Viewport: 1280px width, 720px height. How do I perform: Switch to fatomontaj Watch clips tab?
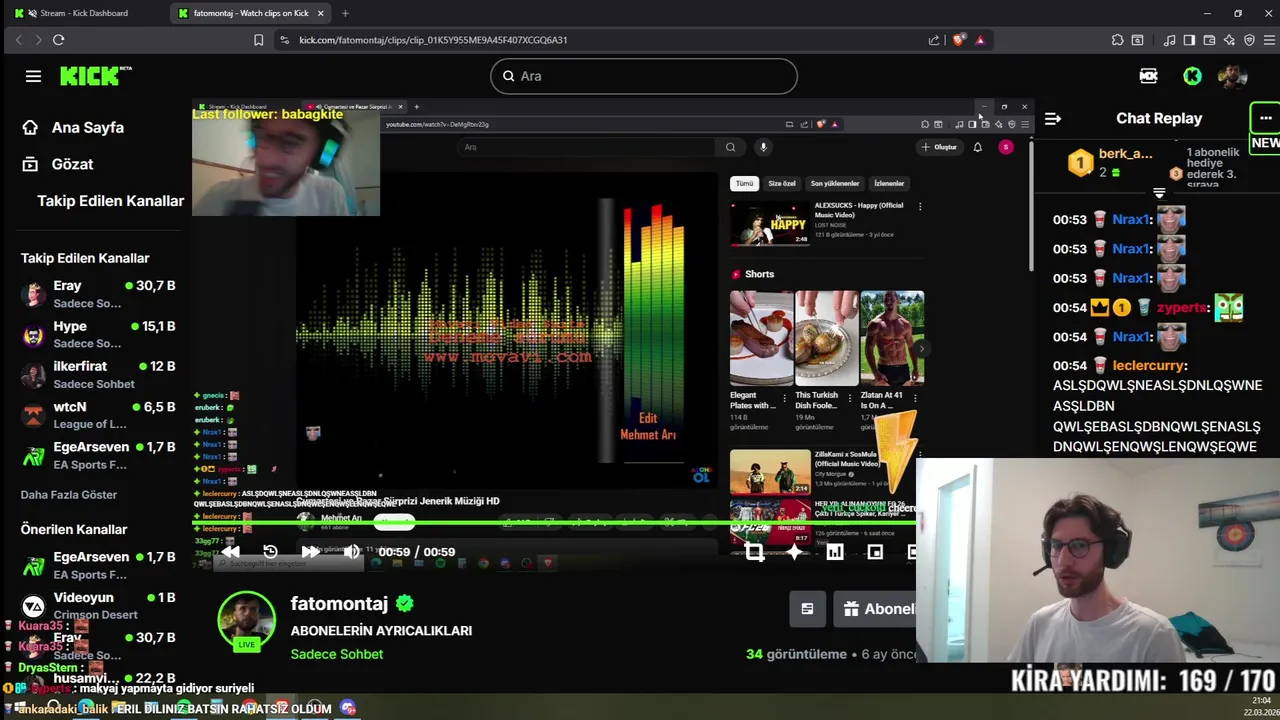point(250,13)
